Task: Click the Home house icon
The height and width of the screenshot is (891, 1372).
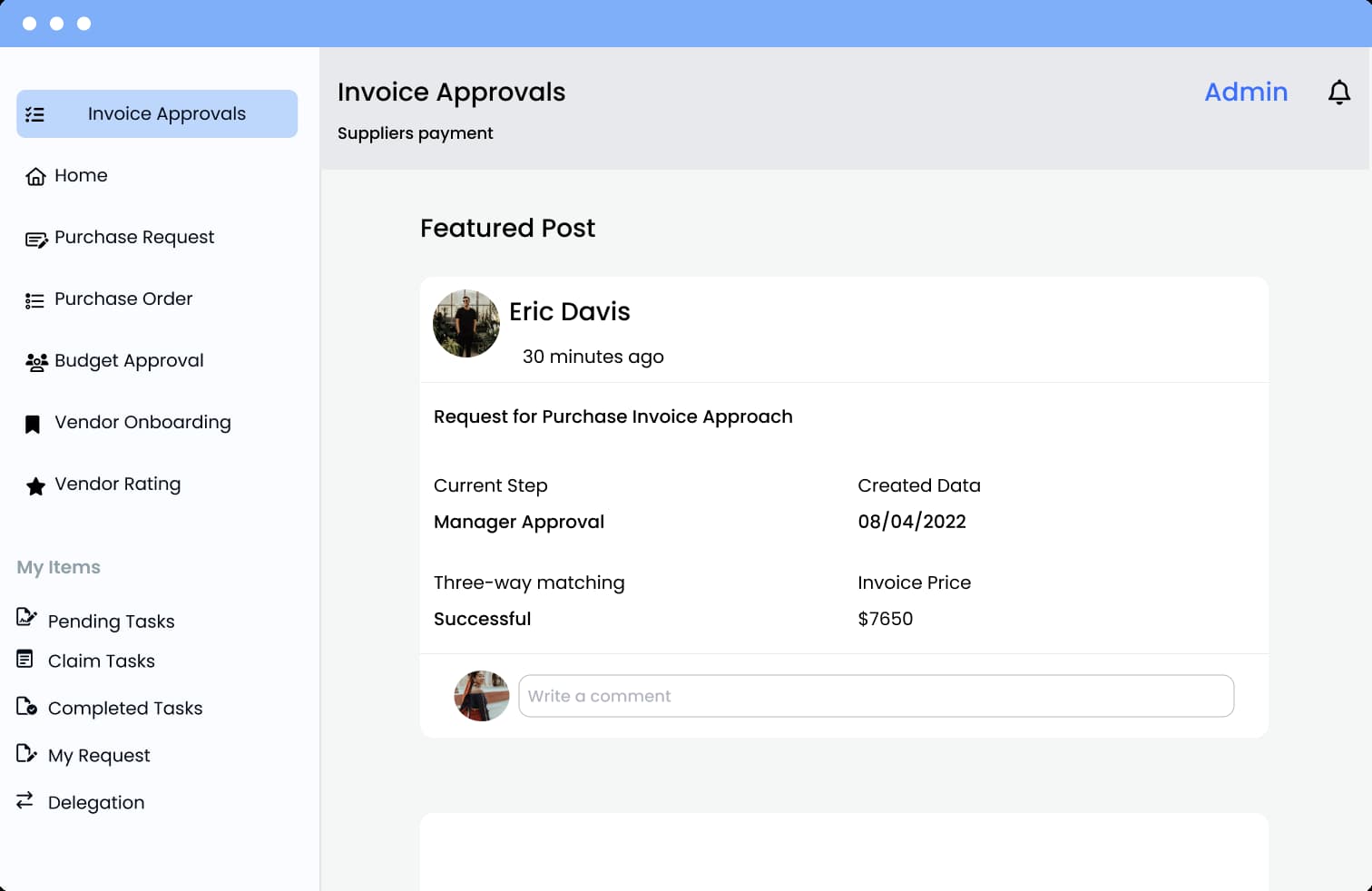Action: pos(35,177)
